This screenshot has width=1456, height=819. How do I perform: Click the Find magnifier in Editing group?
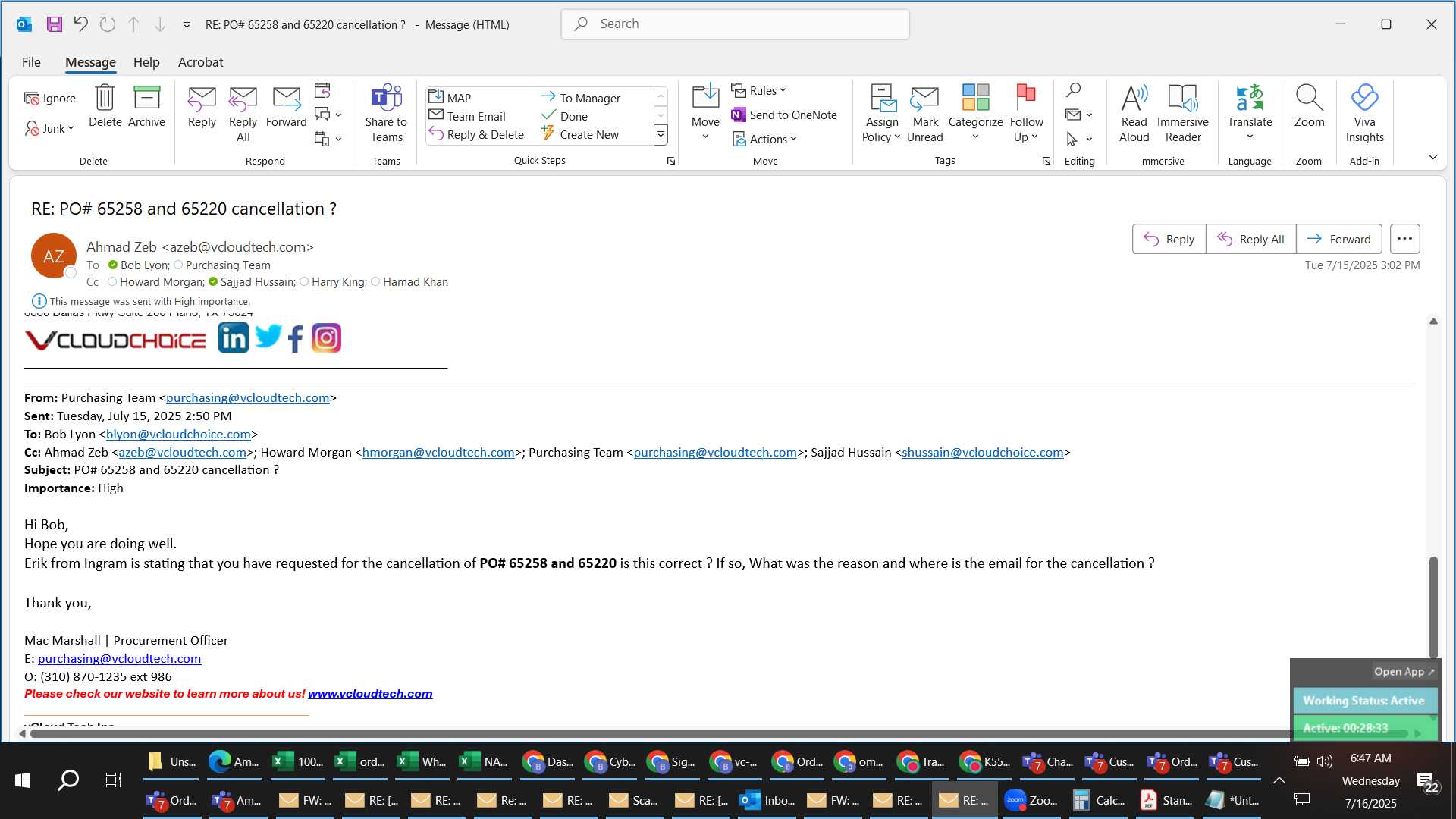pos(1073,90)
